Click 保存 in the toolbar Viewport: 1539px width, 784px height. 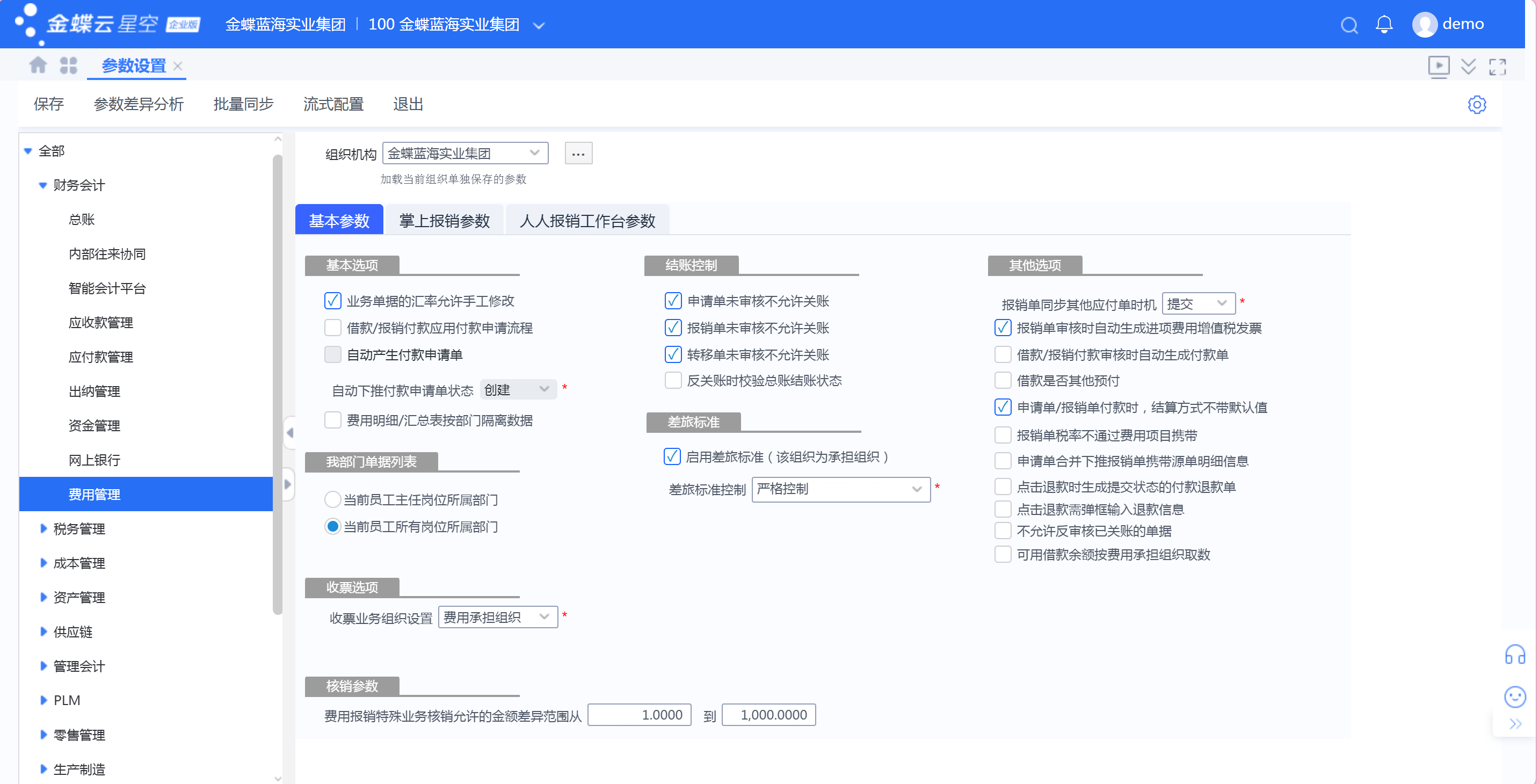(48, 104)
